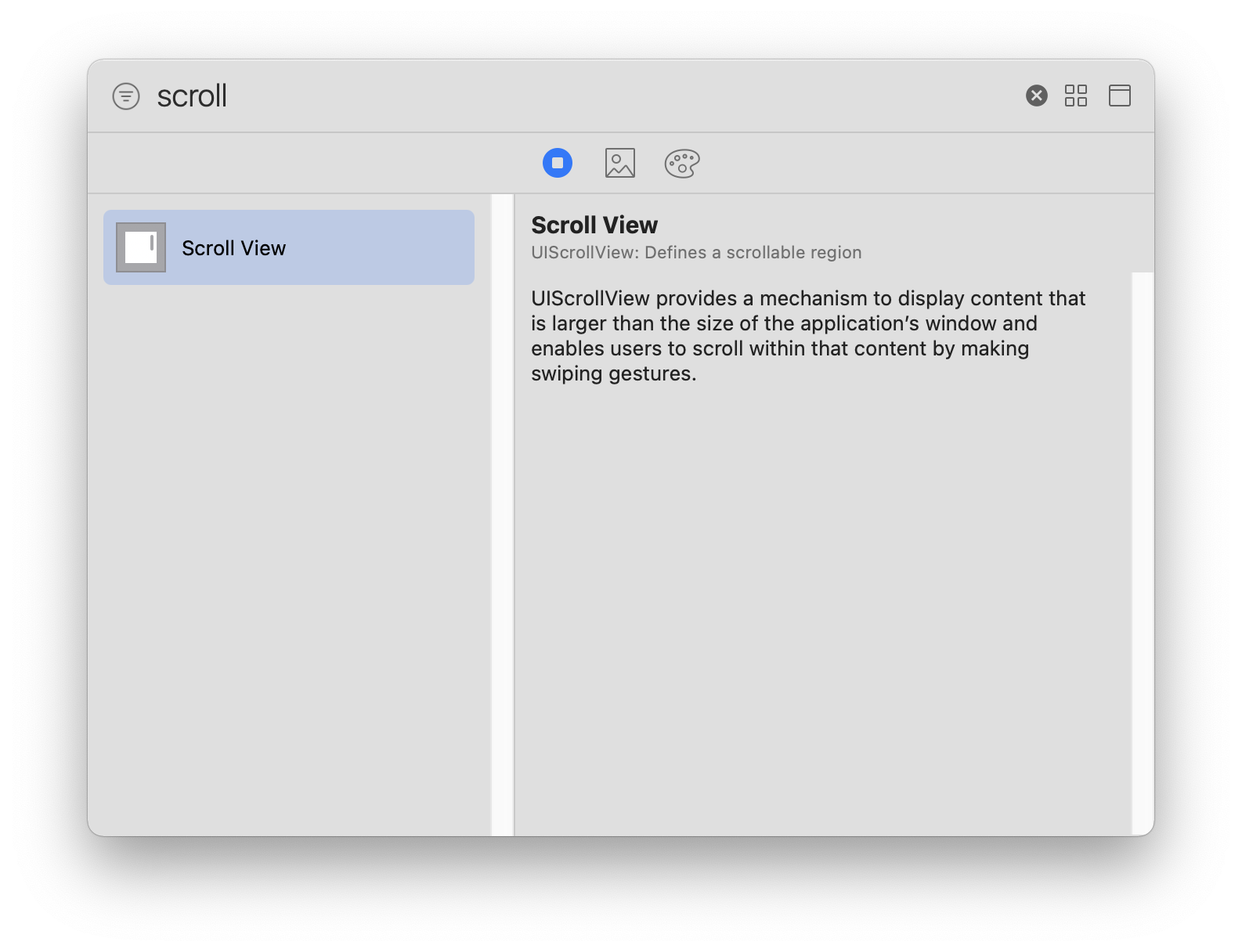Click the detail pane vertical scrollbar
The image size is (1242, 952).
click(x=1143, y=554)
